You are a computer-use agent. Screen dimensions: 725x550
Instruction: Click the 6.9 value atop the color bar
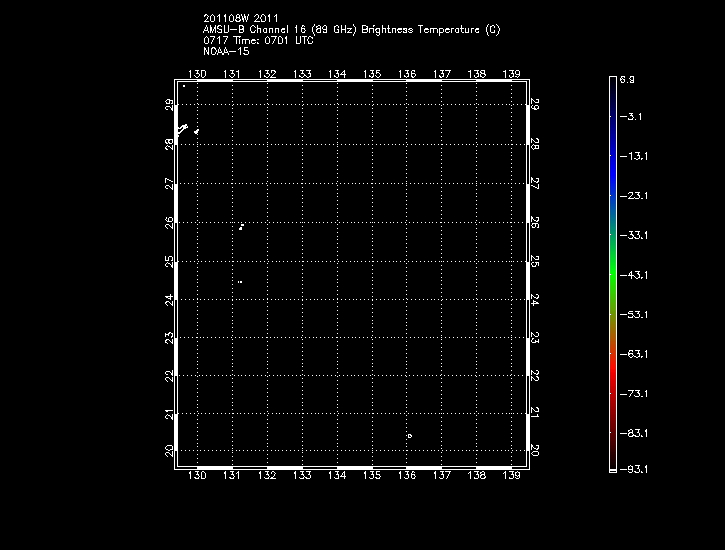629,78
